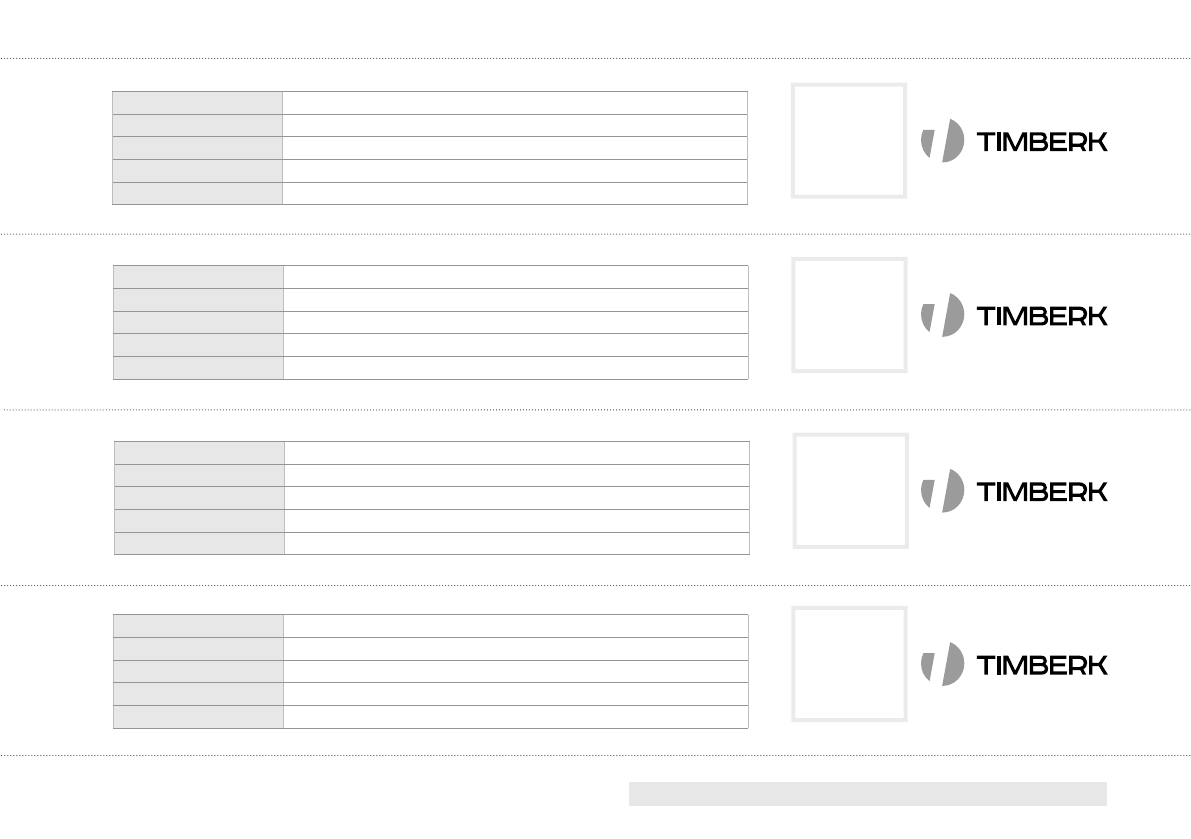The image size is (1191, 839).
Task: Click the Timberk logo in the second section
Action: [x=1013, y=315]
